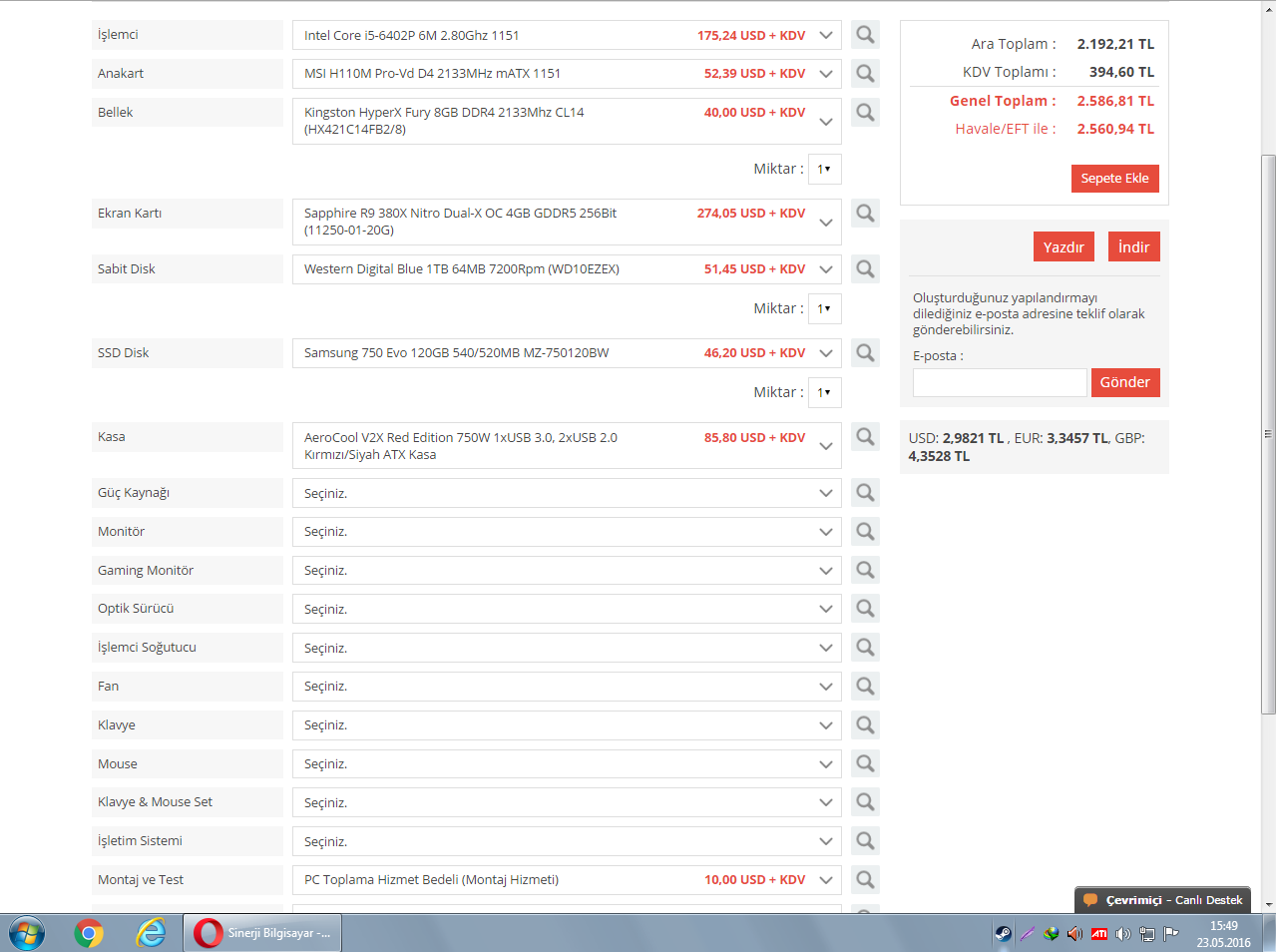Click the magnifier for Klavye row
The height and width of the screenshot is (952, 1276).
[x=865, y=725]
